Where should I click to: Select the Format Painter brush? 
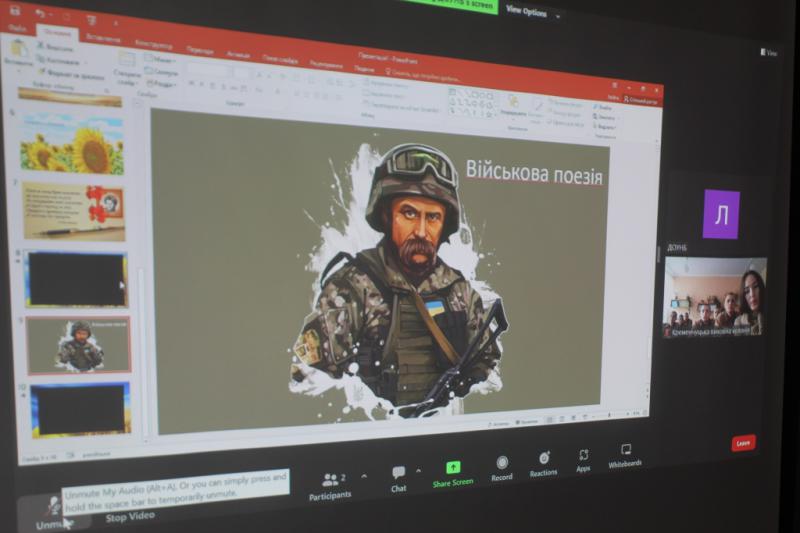71,74
